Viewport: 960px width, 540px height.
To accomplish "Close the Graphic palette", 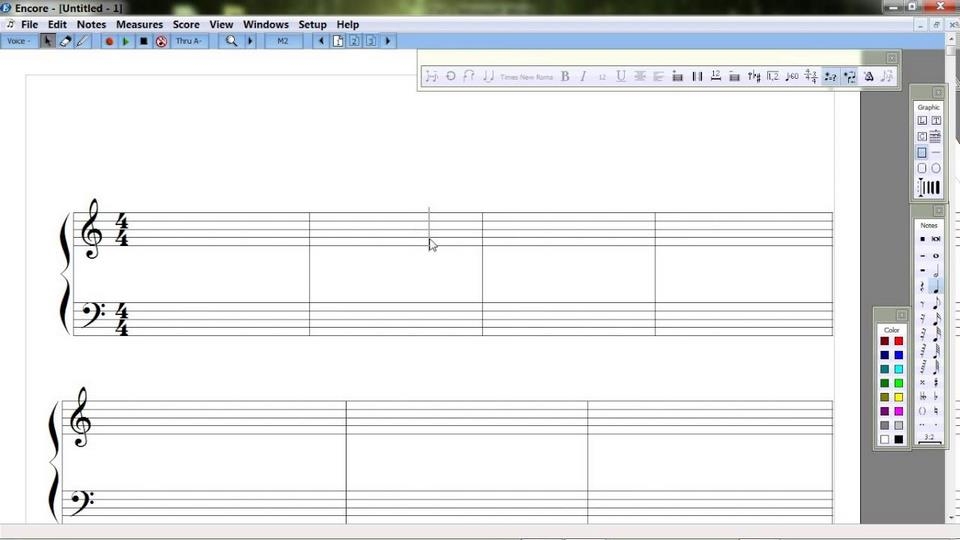I will [x=938, y=92].
